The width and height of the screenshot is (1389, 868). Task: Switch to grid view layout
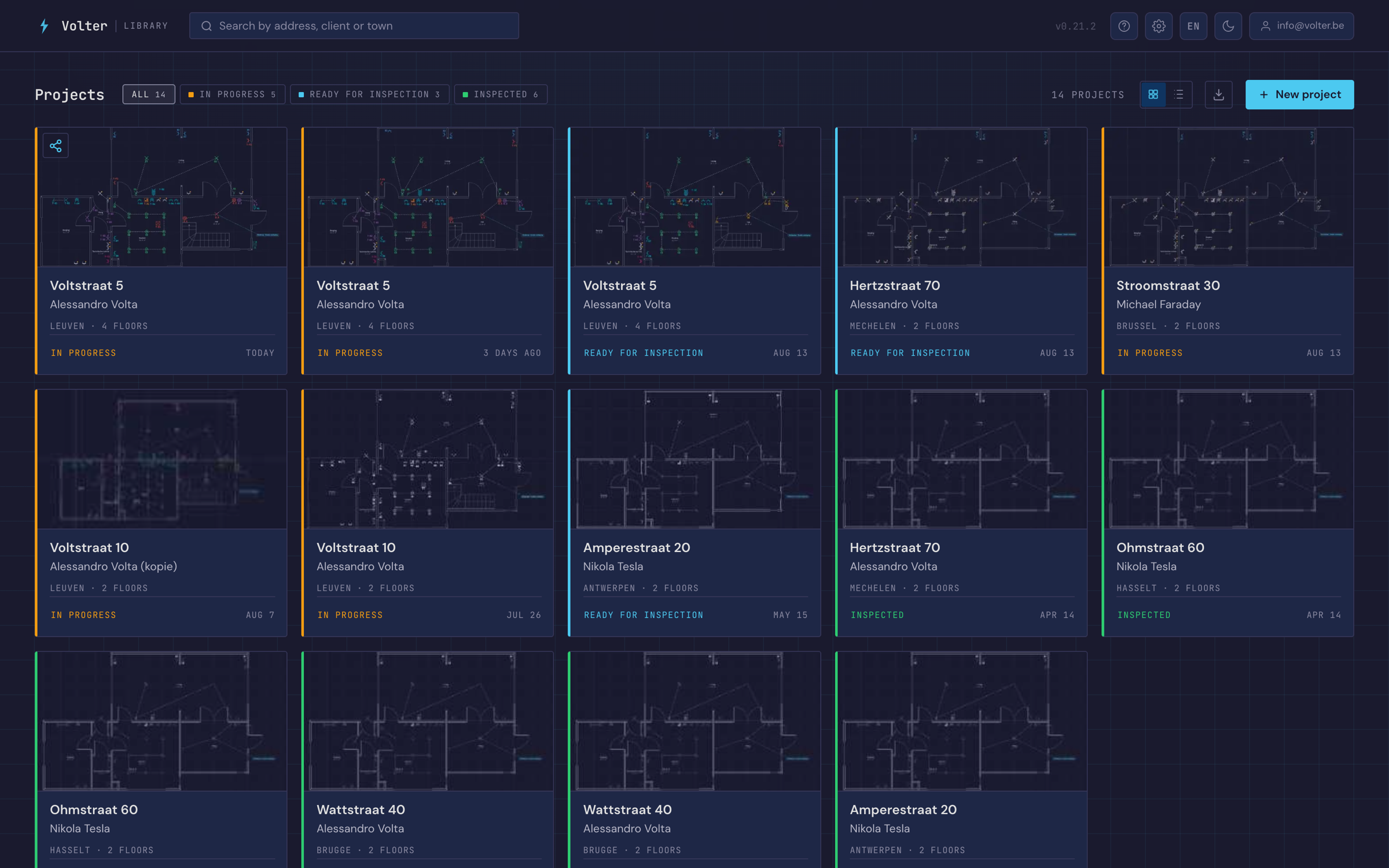(x=1153, y=94)
